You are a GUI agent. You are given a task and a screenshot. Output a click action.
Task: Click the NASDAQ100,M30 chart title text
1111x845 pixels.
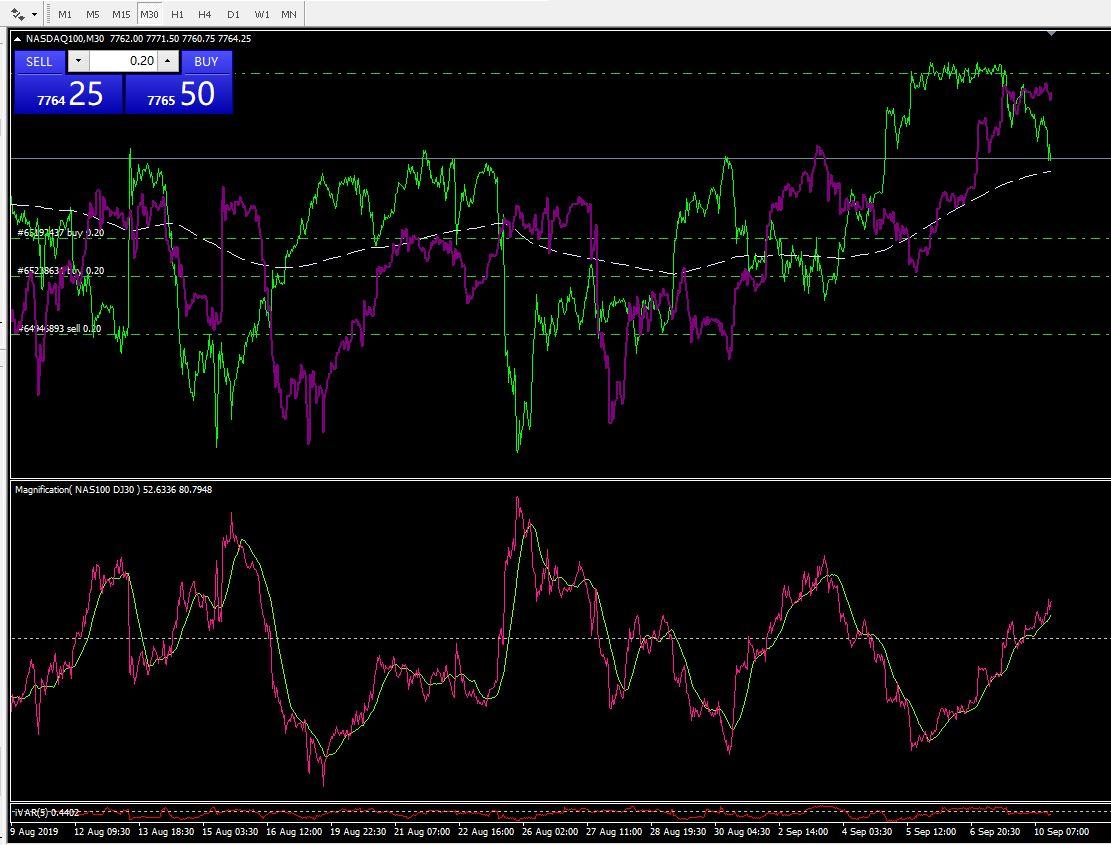67,39
